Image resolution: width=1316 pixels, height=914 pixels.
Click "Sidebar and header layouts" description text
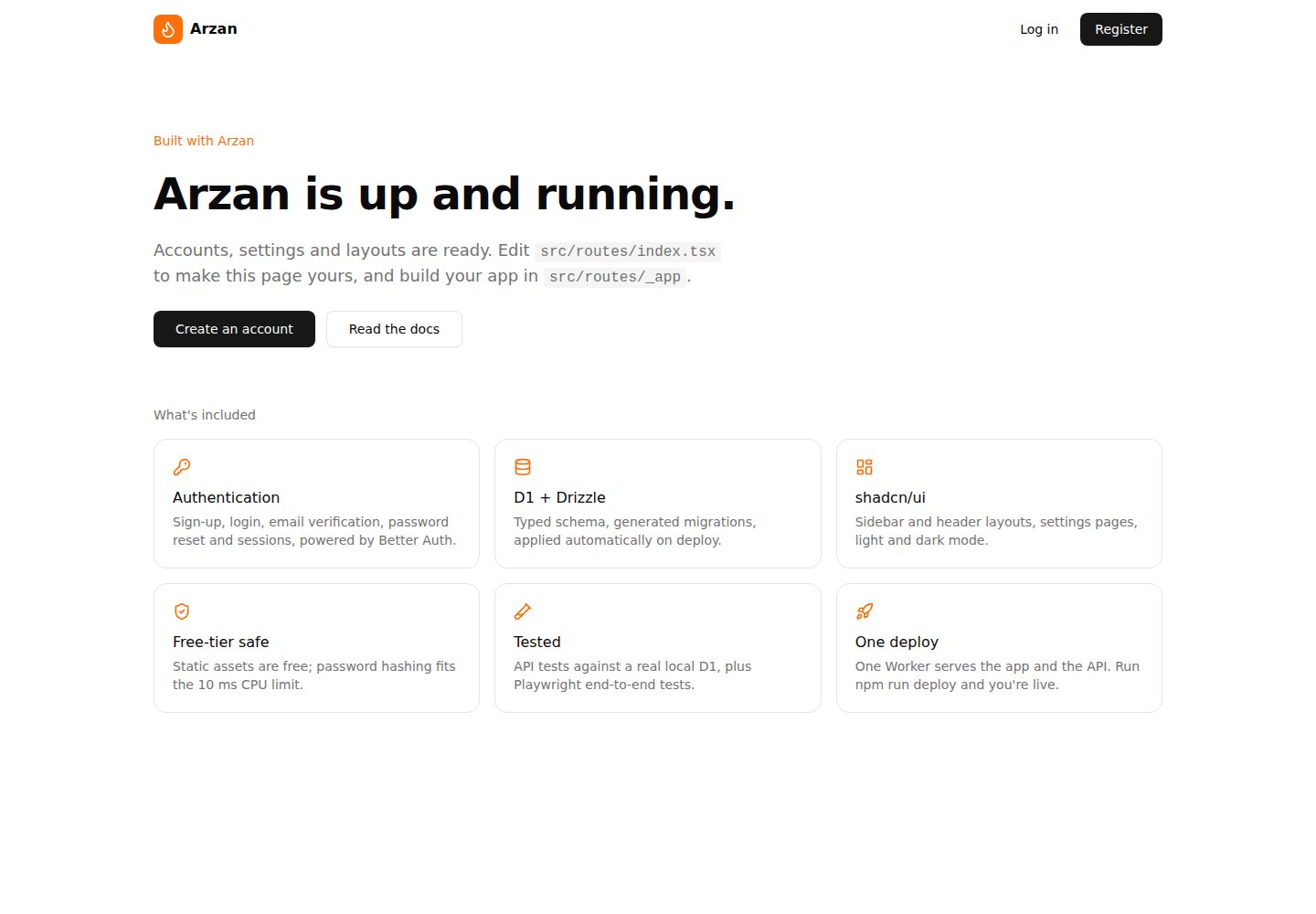pos(996,531)
